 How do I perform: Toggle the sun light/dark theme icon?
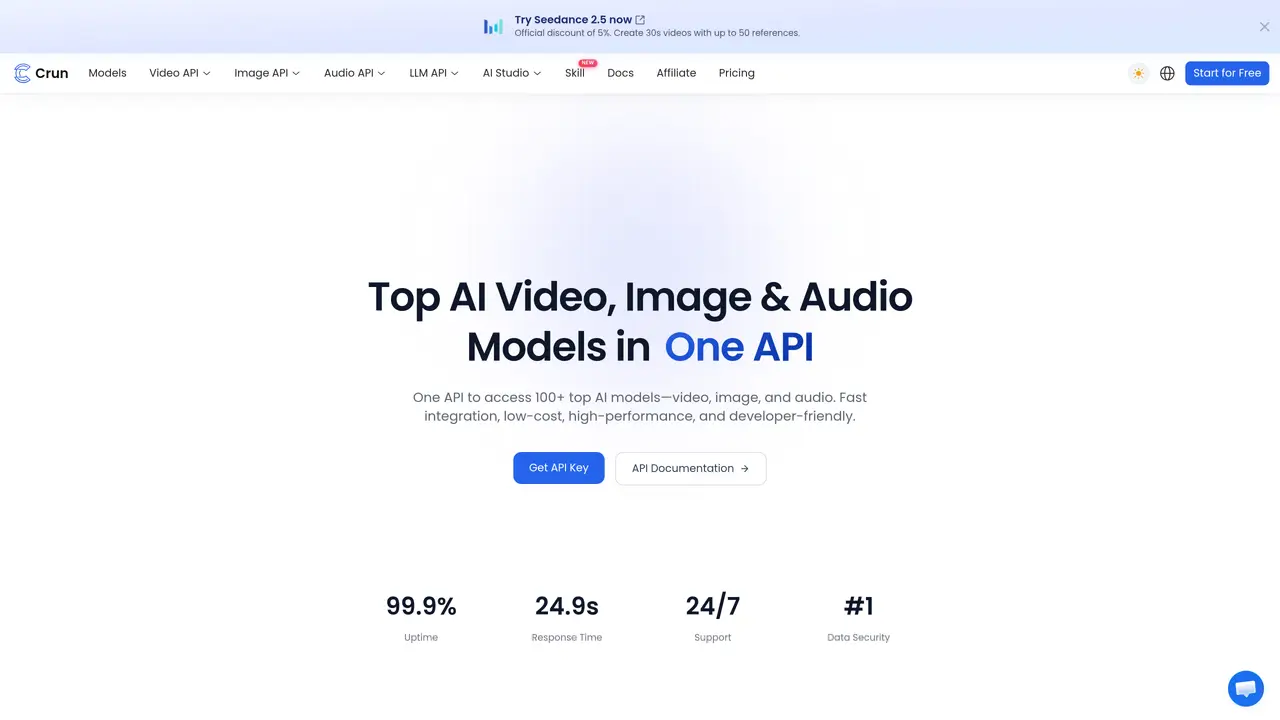point(1138,73)
